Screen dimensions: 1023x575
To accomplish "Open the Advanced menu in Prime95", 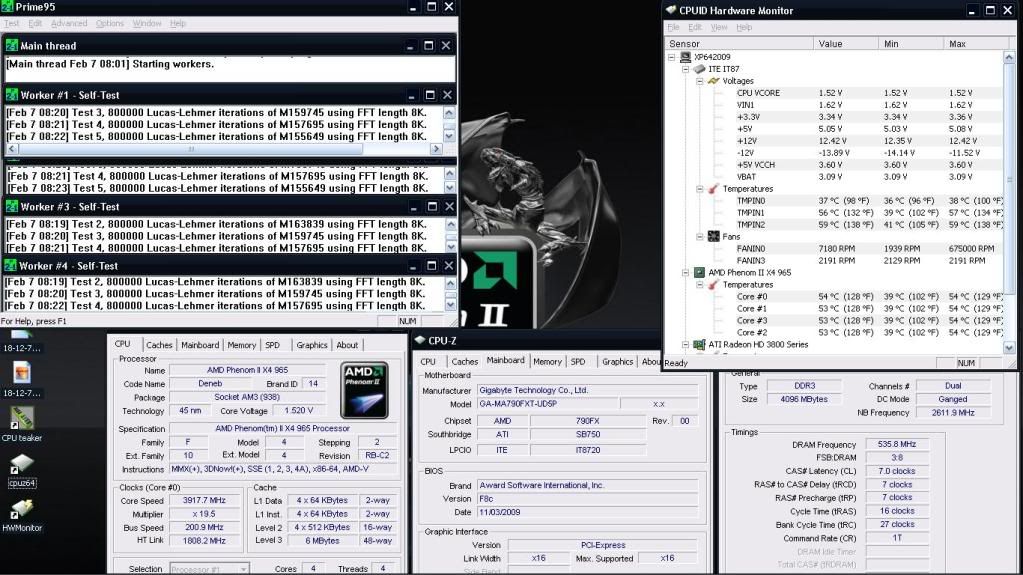I will click(x=69, y=23).
